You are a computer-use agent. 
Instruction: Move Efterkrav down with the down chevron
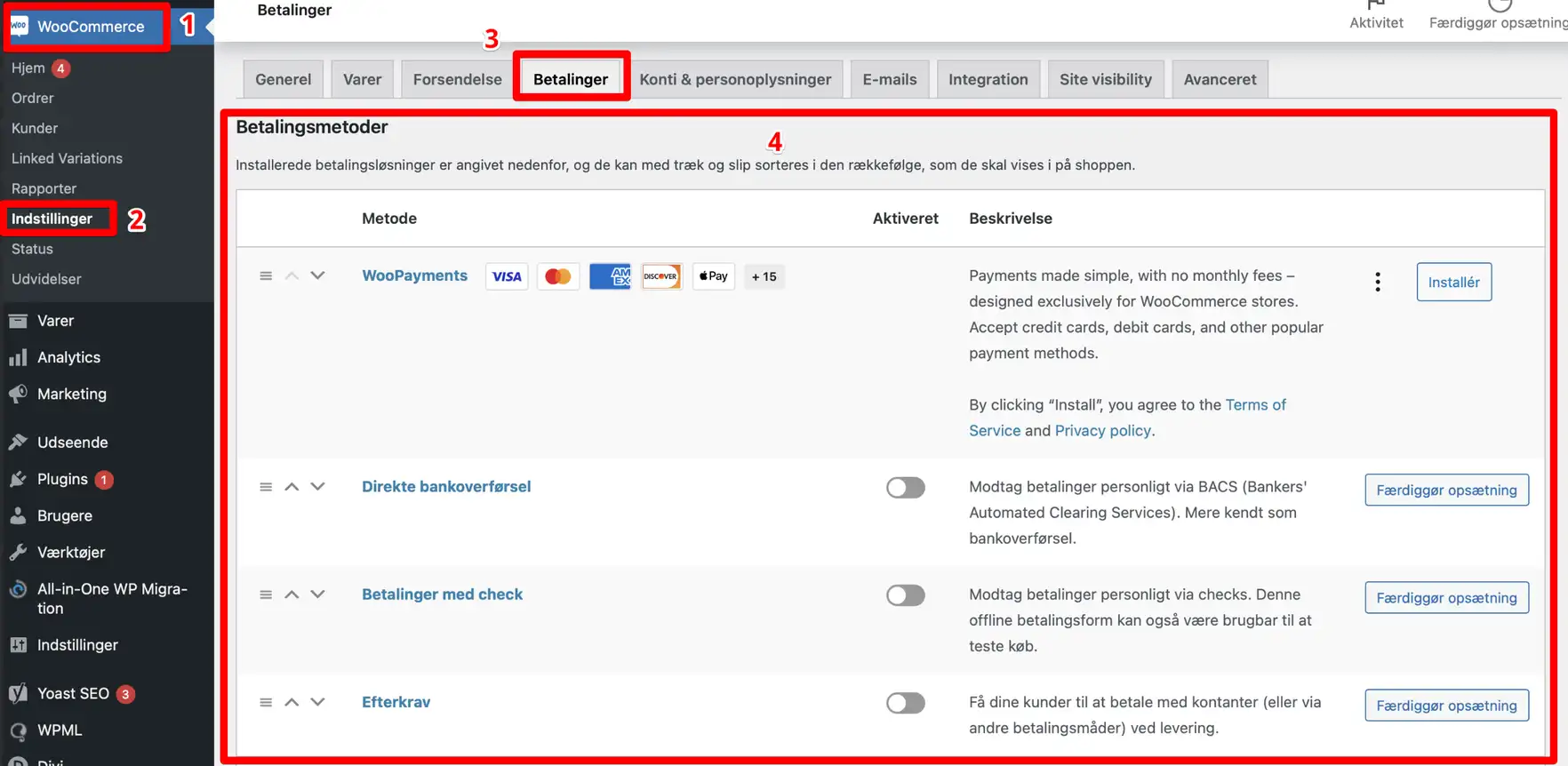(317, 702)
